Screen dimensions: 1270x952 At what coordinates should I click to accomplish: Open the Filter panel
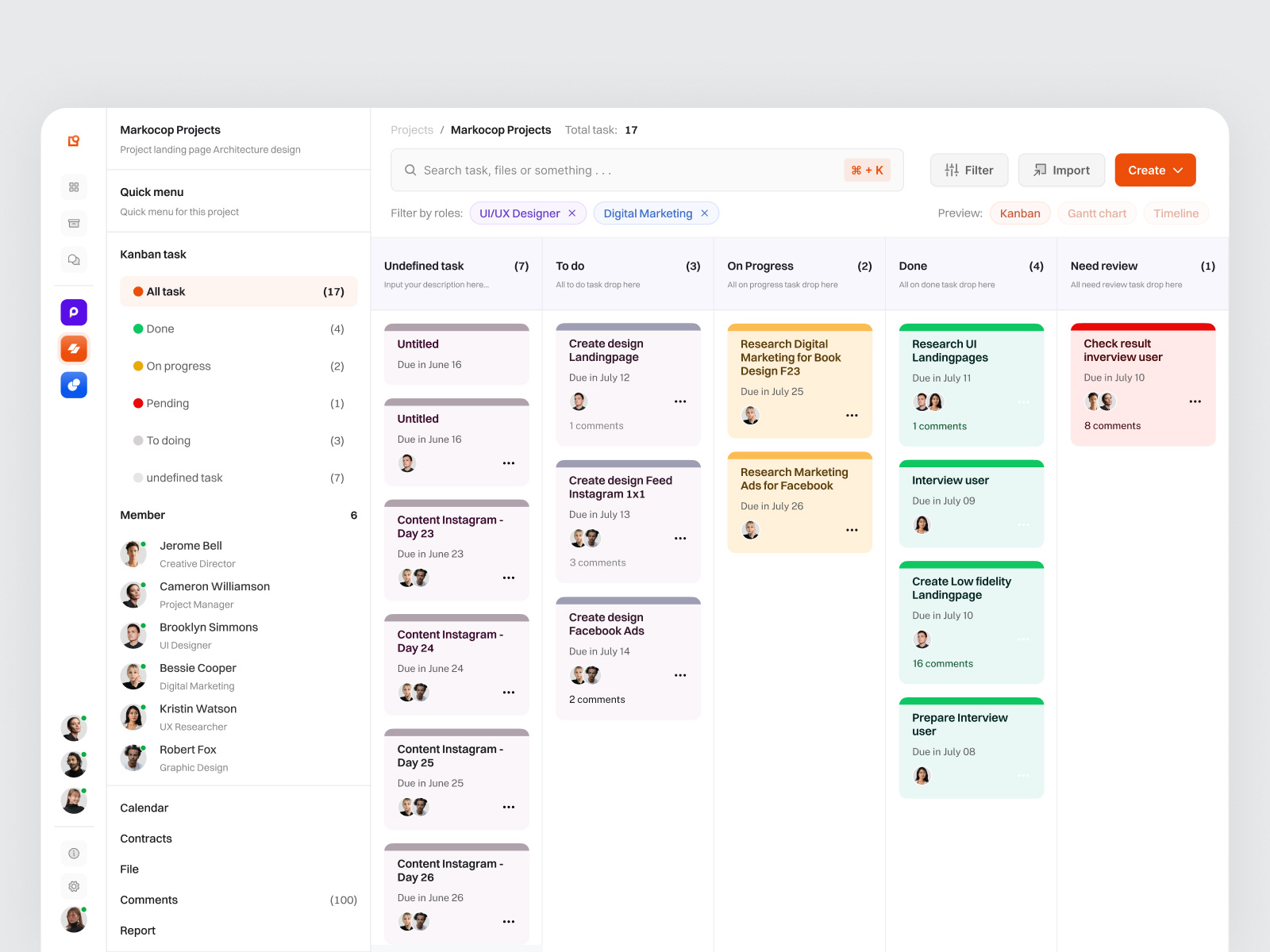click(968, 170)
